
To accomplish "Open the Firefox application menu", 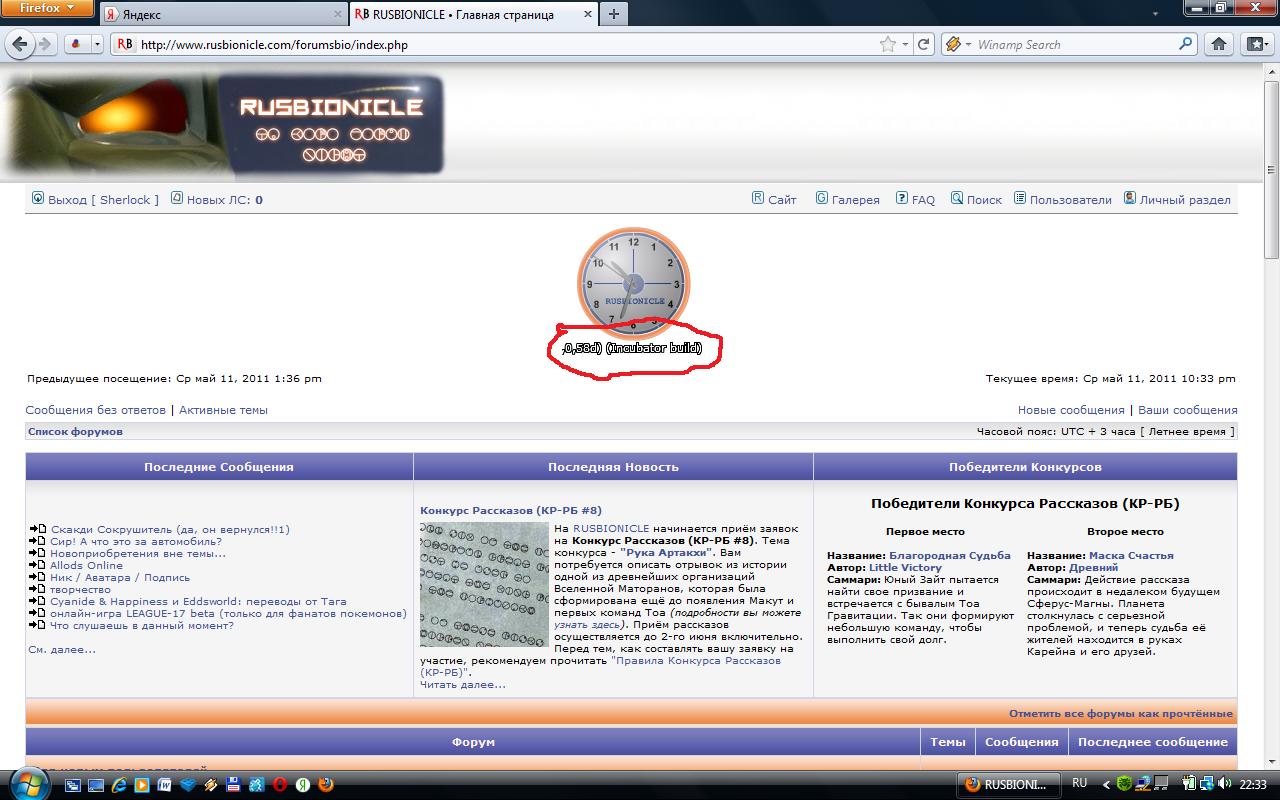I will point(48,9).
